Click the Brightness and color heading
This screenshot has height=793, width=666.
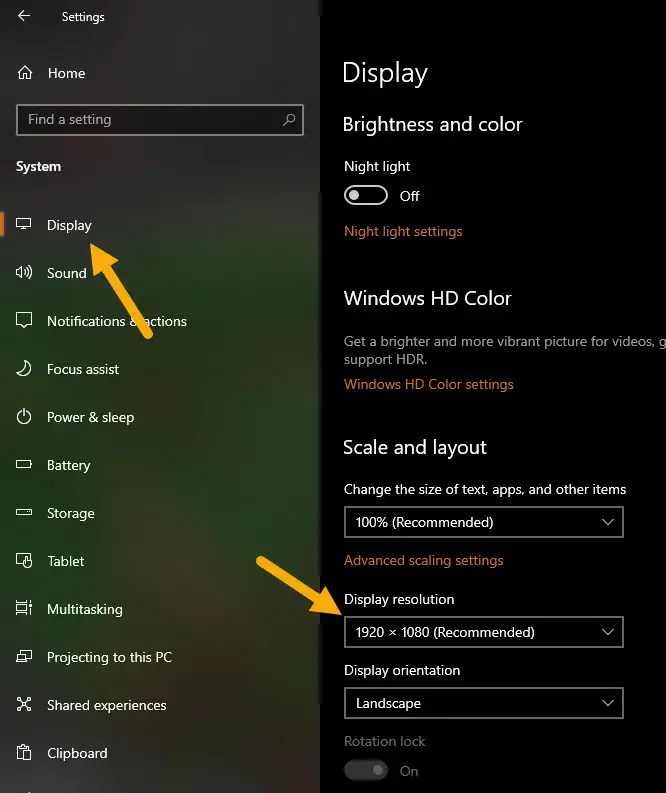pyautogui.click(x=432, y=124)
